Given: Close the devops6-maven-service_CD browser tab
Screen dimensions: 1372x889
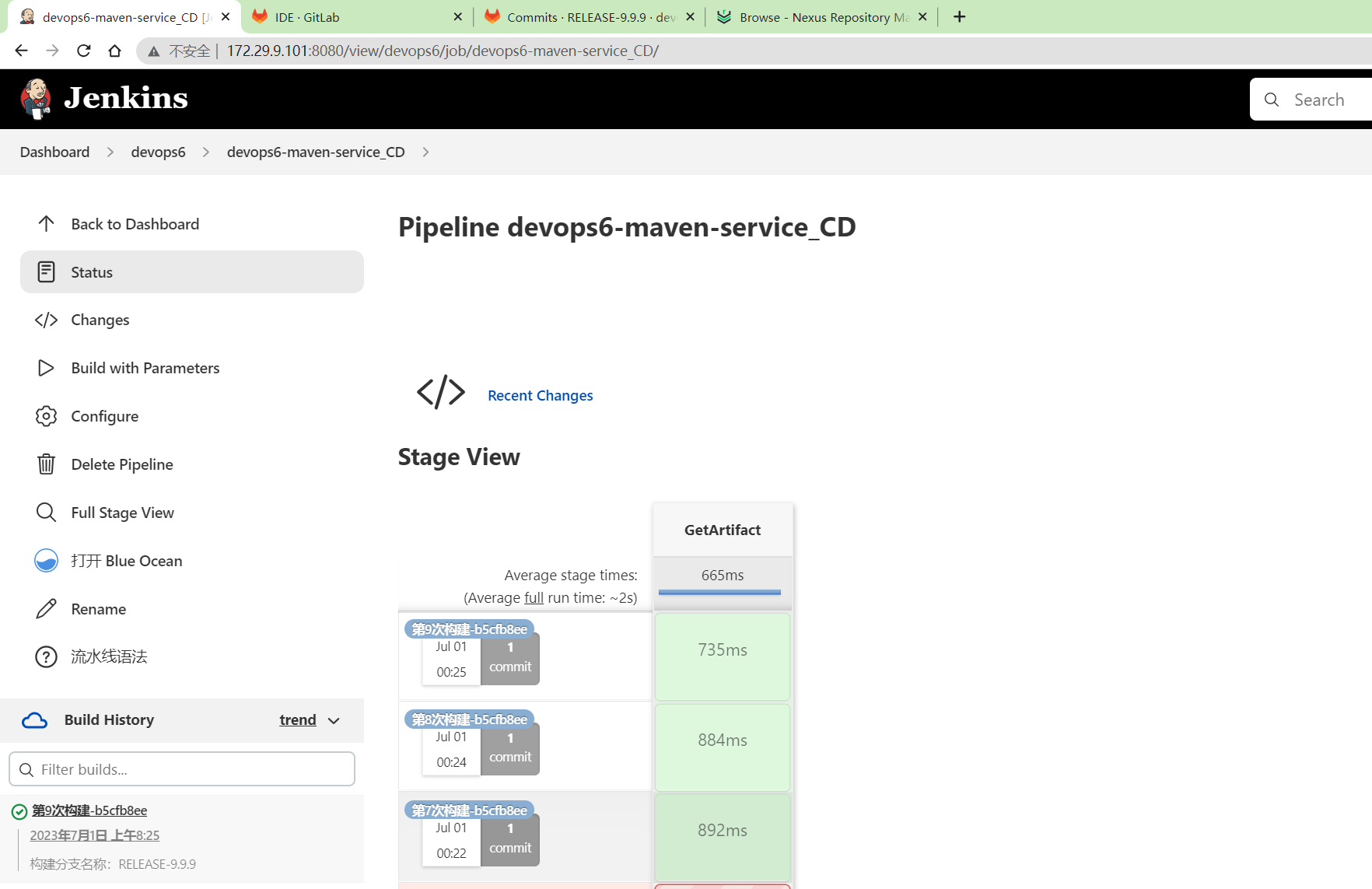Looking at the screenshot, I should 226,16.
